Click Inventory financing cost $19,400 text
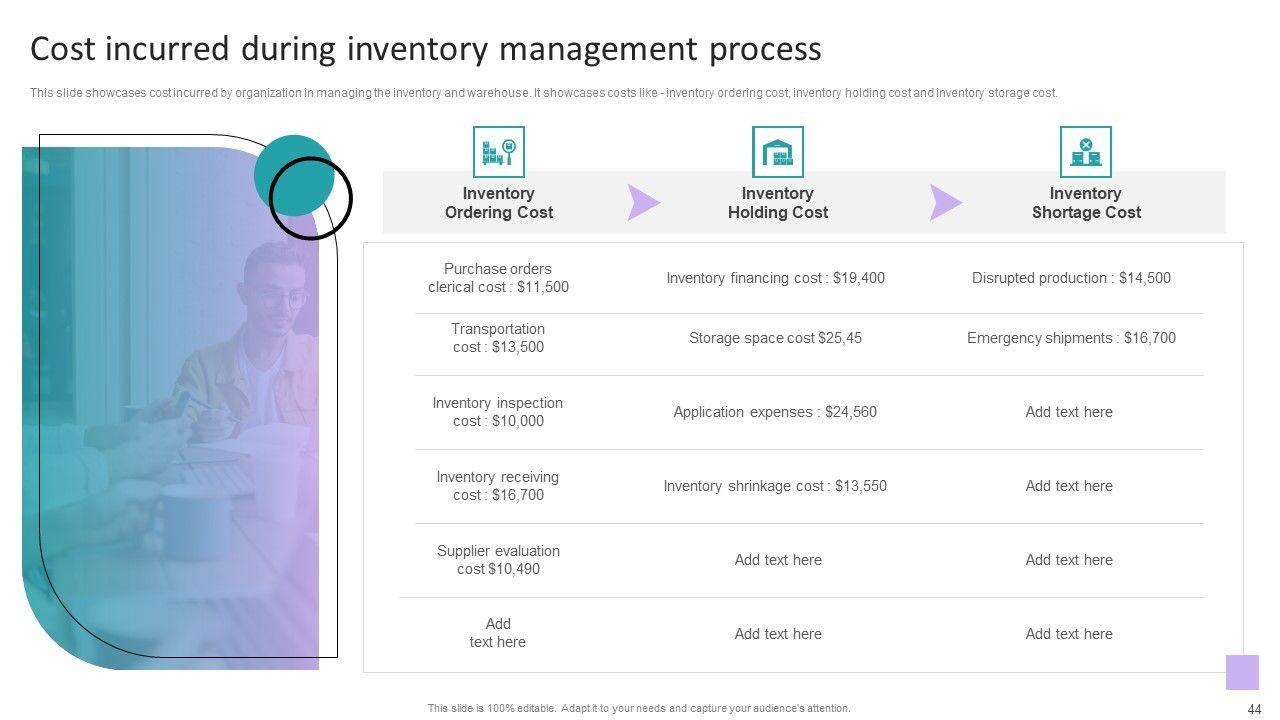This screenshot has width=1280, height=720. pyautogui.click(x=775, y=278)
